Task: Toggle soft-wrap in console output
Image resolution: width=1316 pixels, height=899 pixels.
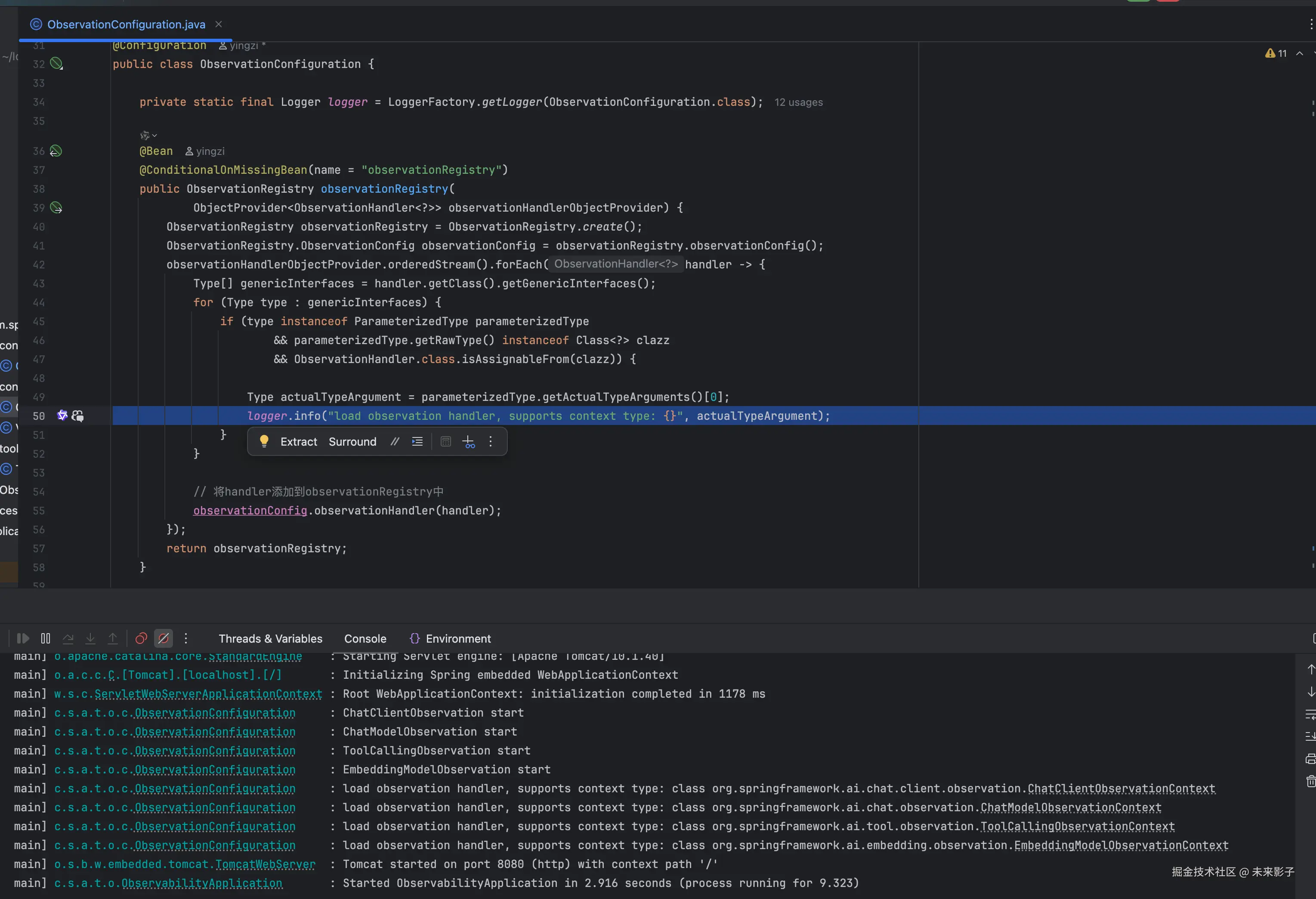Action: (x=1310, y=714)
